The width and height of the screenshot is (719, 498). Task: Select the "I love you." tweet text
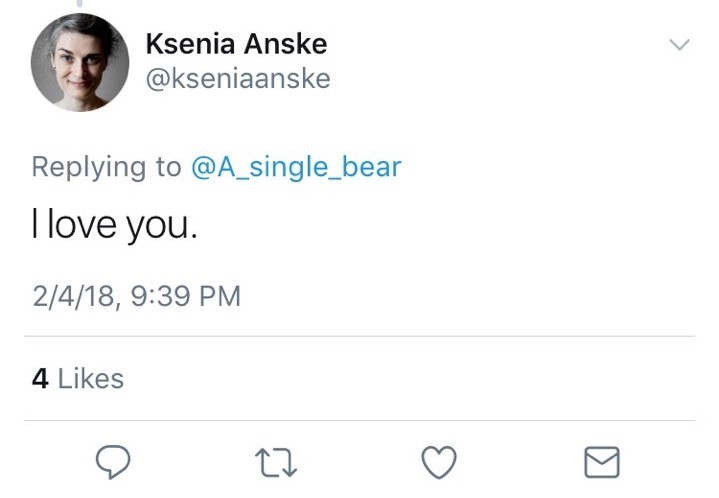coord(115,228)
